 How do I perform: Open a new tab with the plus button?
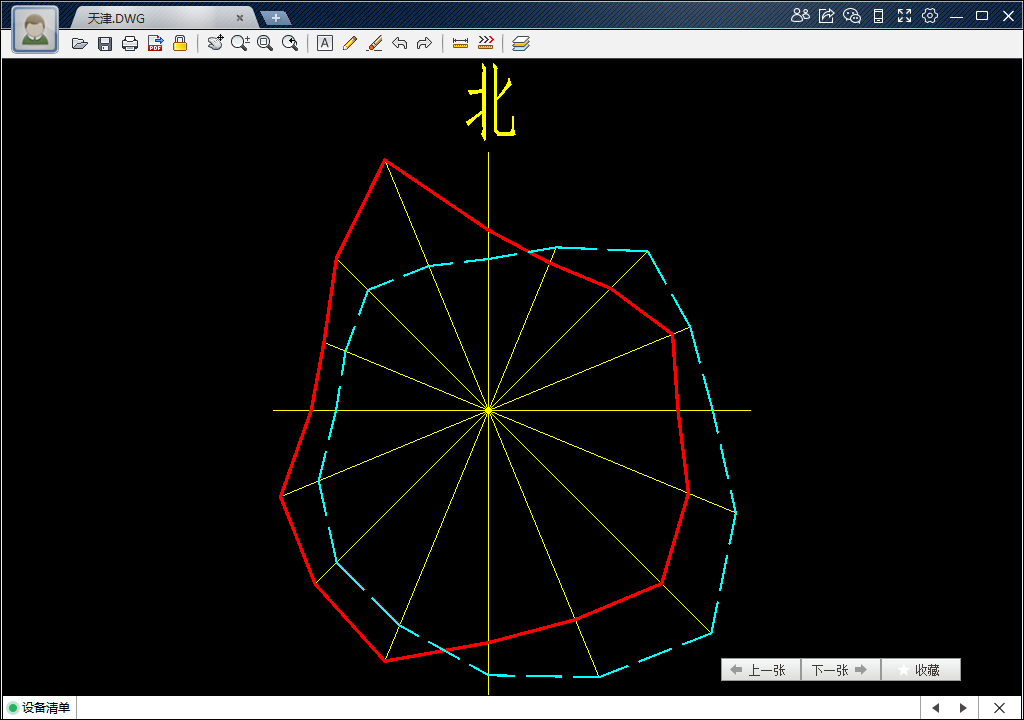[x=276, y=18]
